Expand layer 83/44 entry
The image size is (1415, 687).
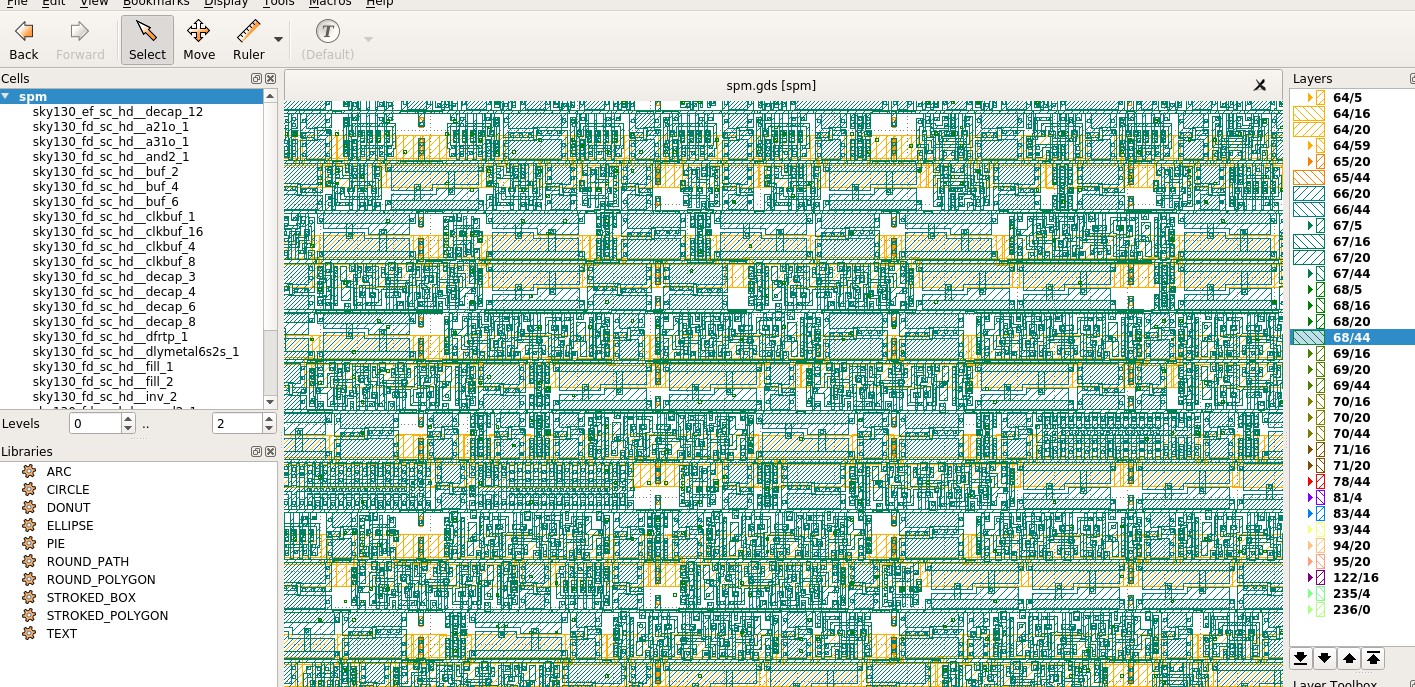click(x=1310, y=514)
